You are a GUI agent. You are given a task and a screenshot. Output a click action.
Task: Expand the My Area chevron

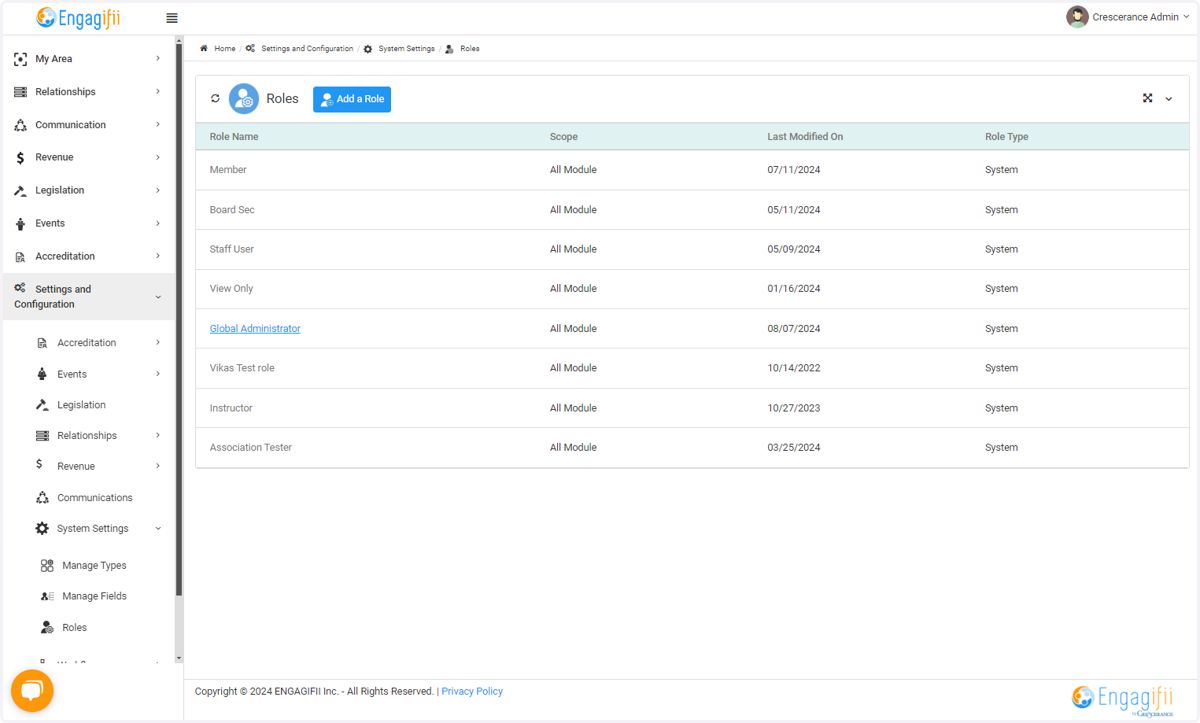coord(158,59)
